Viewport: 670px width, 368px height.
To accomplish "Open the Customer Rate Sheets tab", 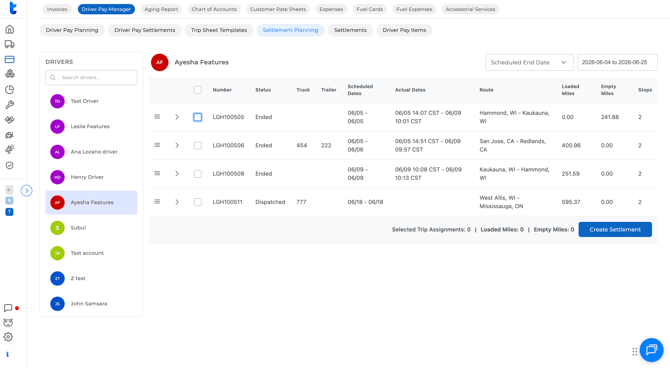I will (278, 9).
